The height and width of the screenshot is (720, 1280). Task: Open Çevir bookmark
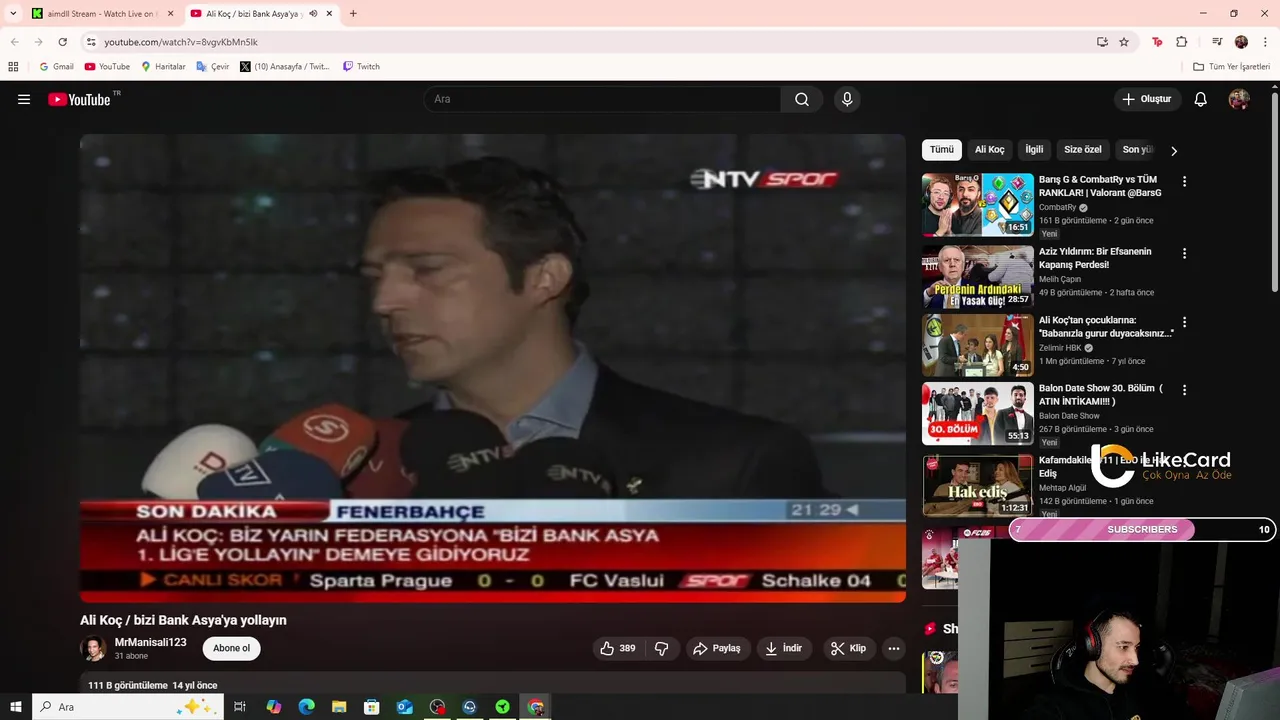pos(213,66)
